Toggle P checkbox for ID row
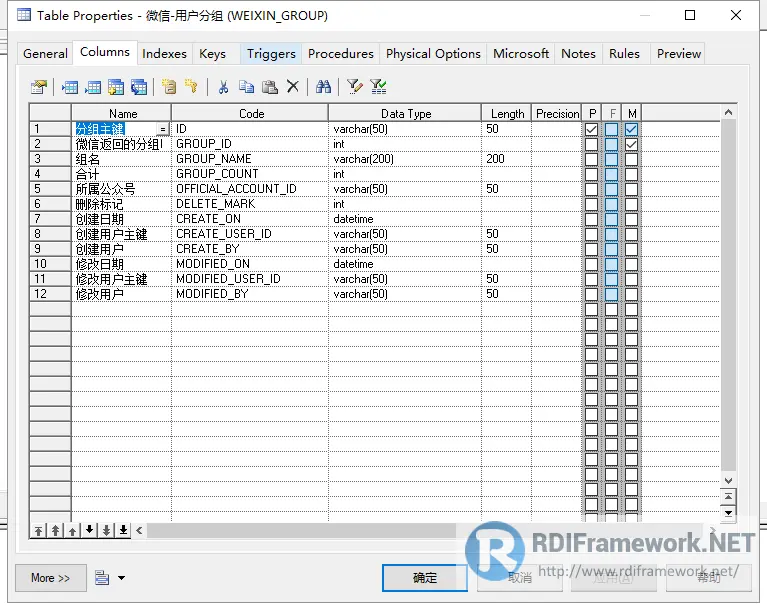Image resolution: width=767 pixels, height=610 pixels. click(x=591, y=129)
